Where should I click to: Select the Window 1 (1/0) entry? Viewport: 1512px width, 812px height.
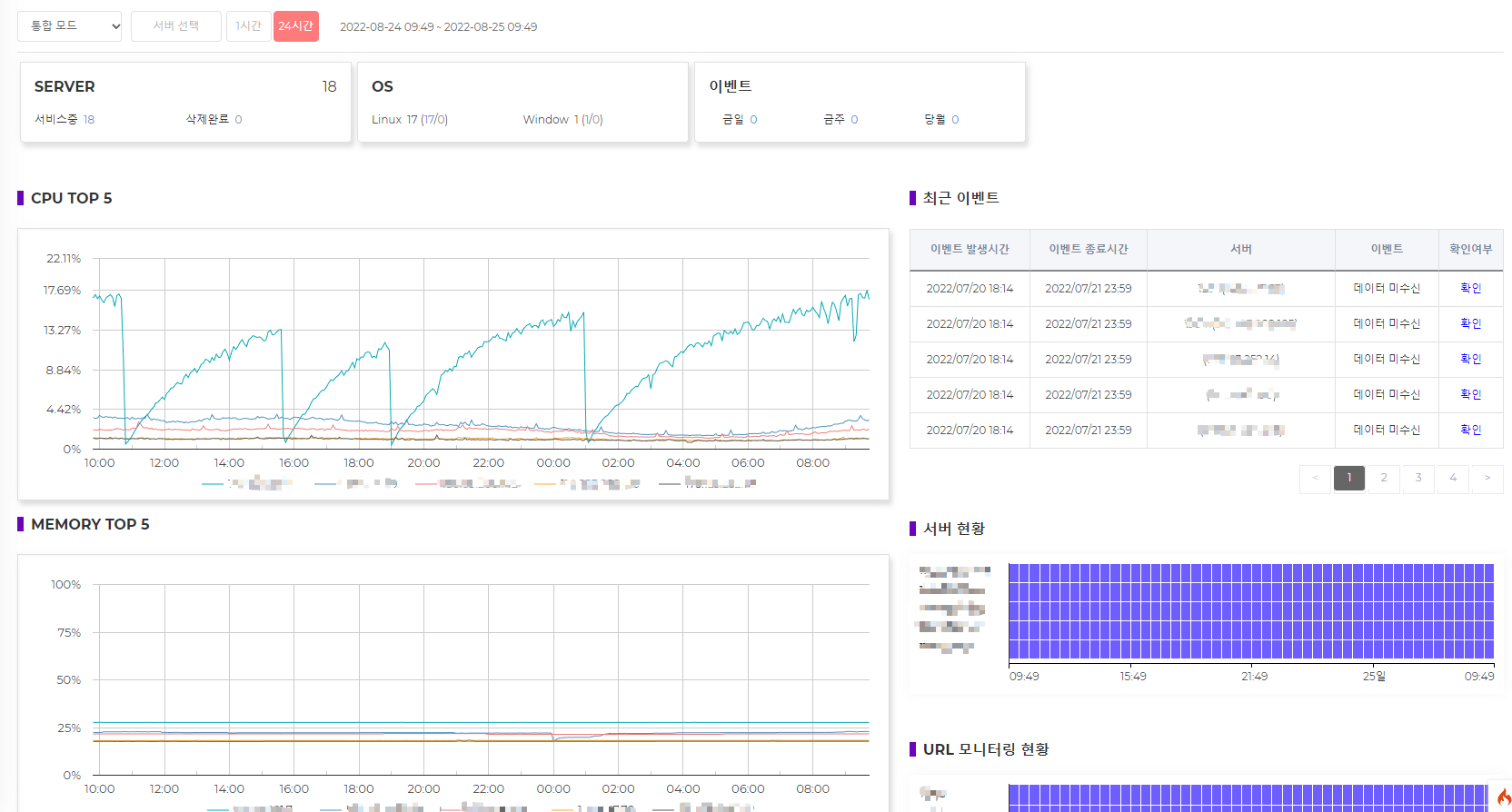click(563, 119)
